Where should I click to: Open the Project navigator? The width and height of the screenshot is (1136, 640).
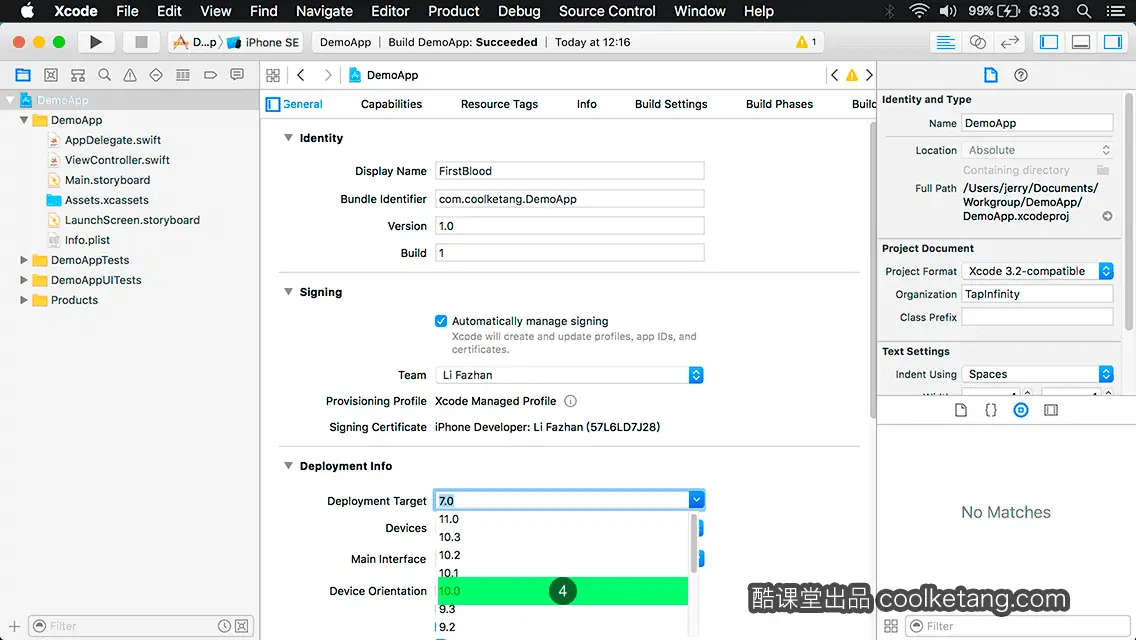23,75
